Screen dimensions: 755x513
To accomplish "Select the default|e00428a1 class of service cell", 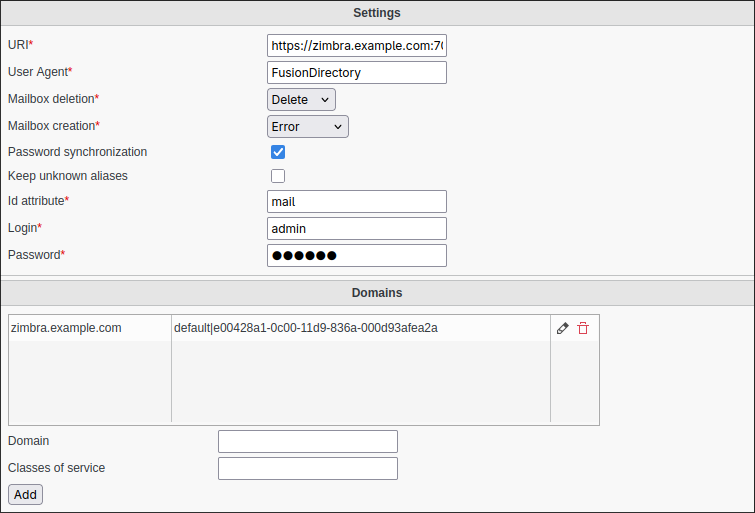I will point(361,329).
